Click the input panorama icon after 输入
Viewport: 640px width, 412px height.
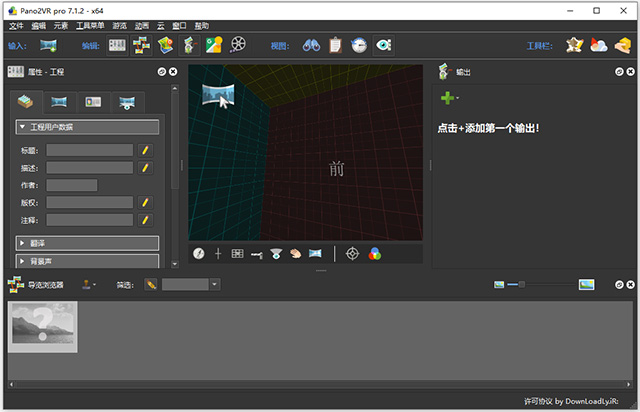pyautogui.click(x=48, y=45)
